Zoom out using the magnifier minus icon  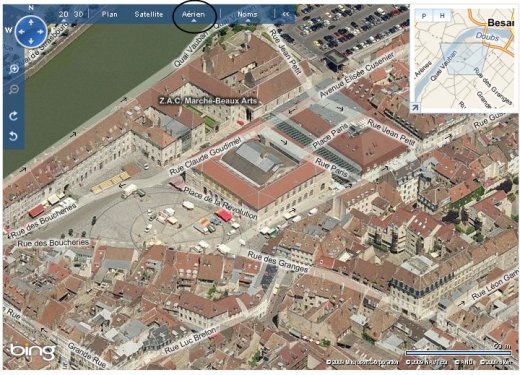tap(14, 89)
